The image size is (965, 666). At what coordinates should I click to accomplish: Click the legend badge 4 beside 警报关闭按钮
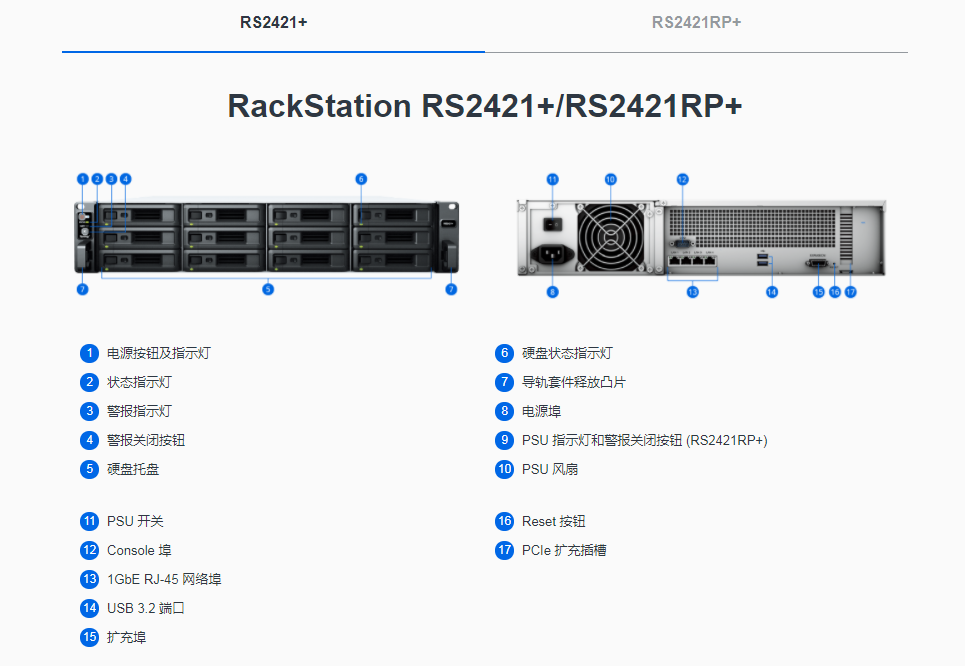(x=89, y=440)
